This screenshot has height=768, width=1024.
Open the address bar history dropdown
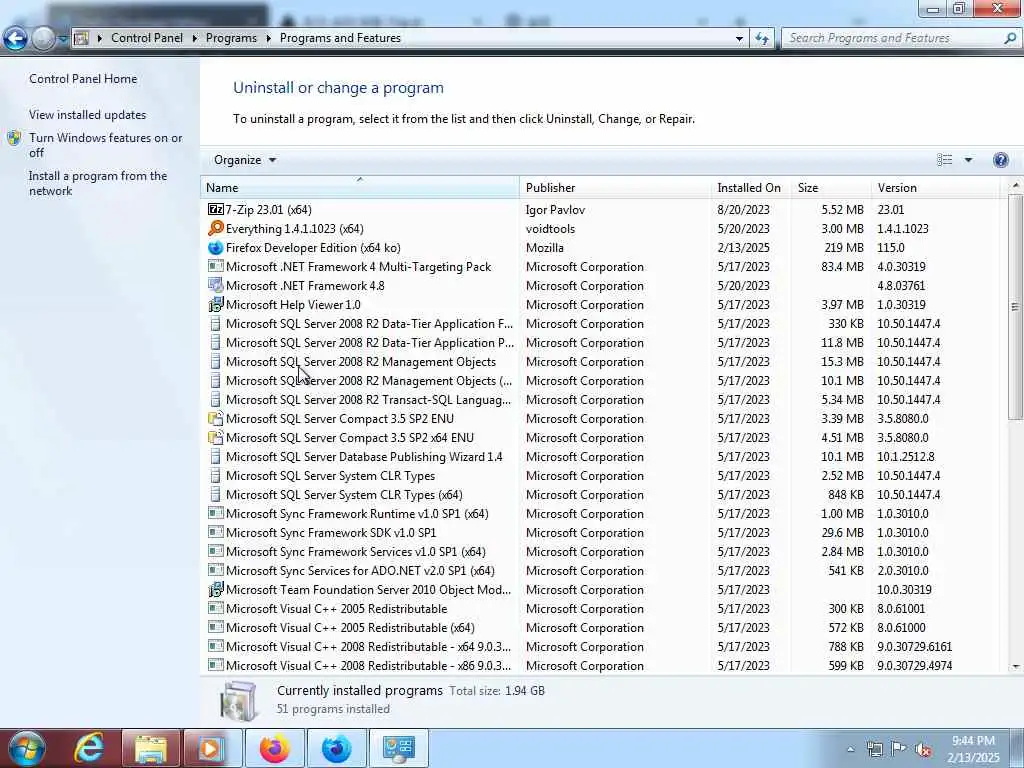(x=739, y=39)
